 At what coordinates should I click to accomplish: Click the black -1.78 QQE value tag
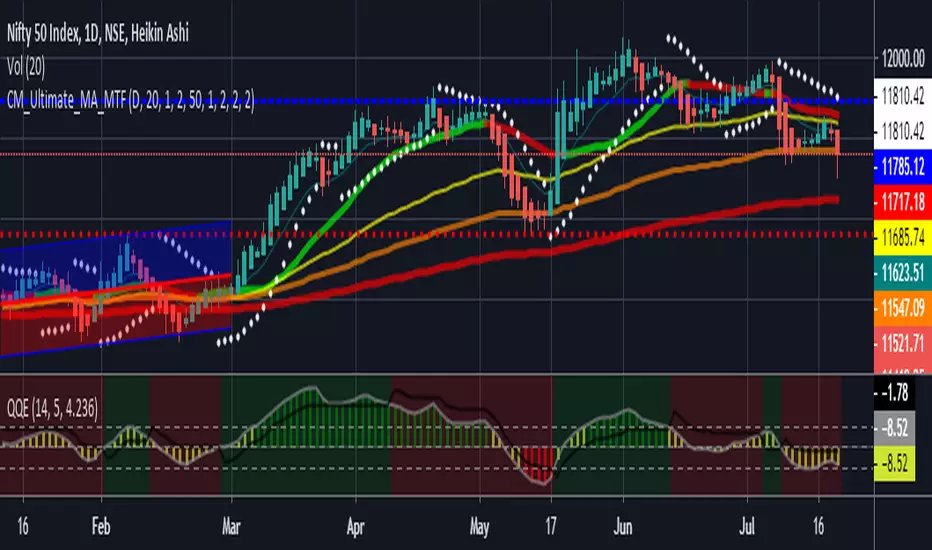895,392
